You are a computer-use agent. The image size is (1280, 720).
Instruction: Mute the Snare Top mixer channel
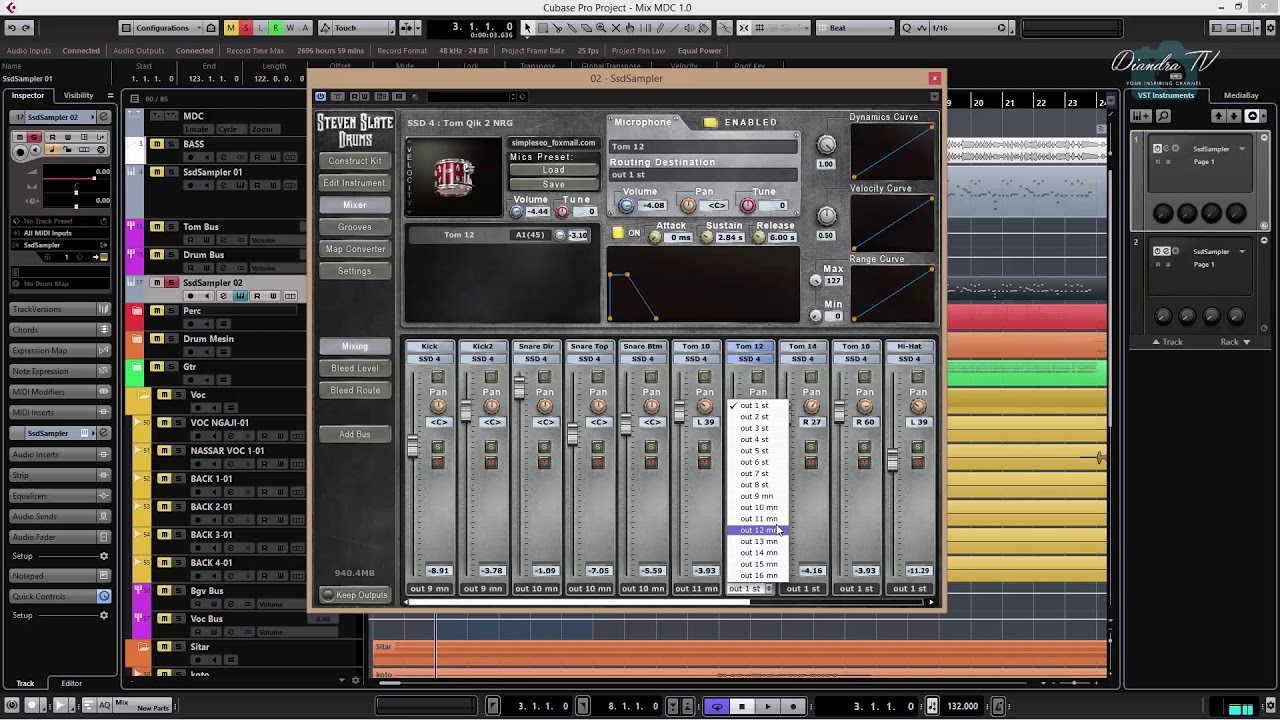coord(597,462)
